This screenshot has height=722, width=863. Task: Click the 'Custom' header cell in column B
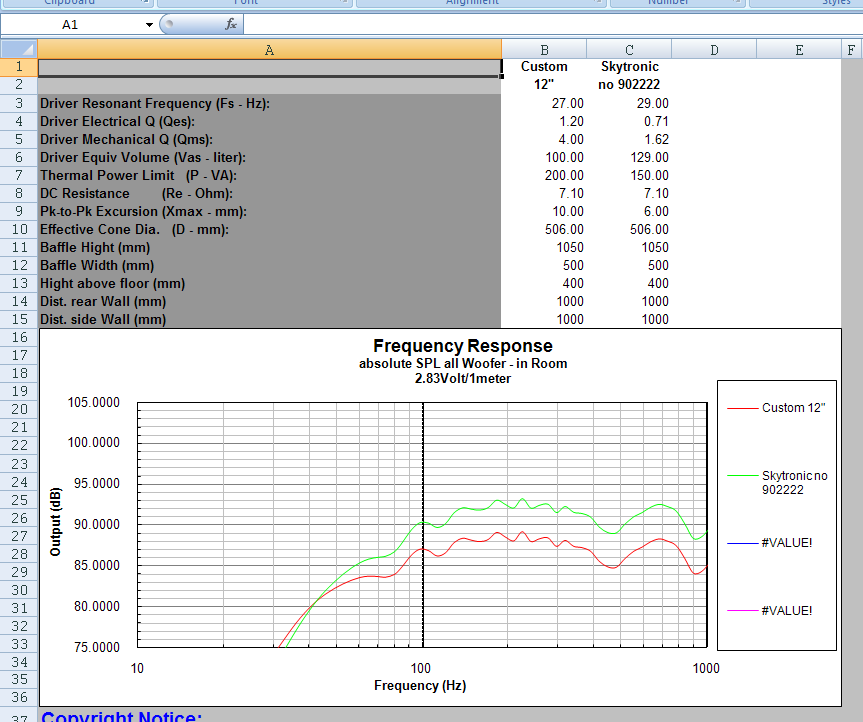click(544, 67)
